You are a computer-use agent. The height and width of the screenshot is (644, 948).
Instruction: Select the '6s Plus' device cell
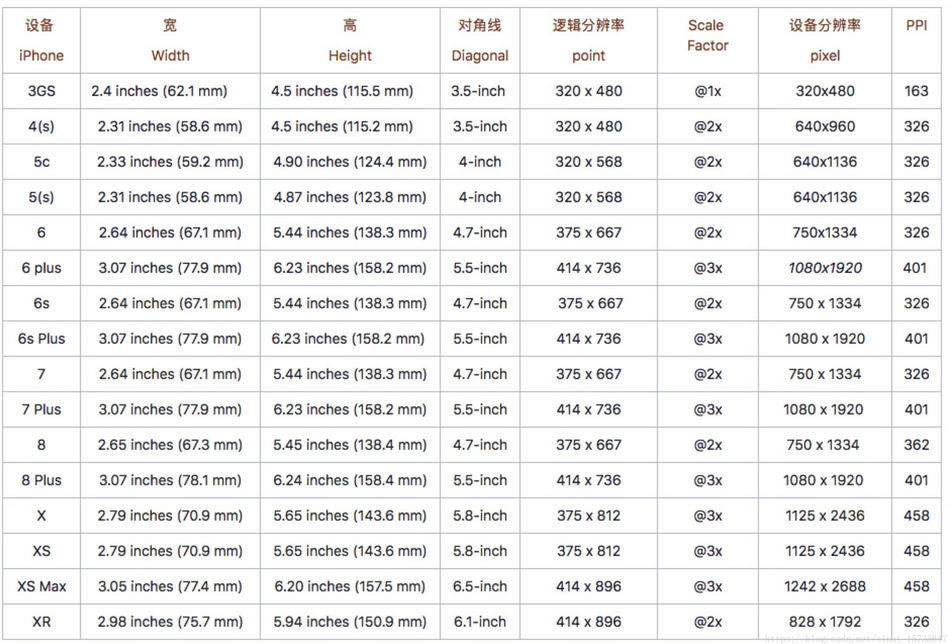[41, 339]
